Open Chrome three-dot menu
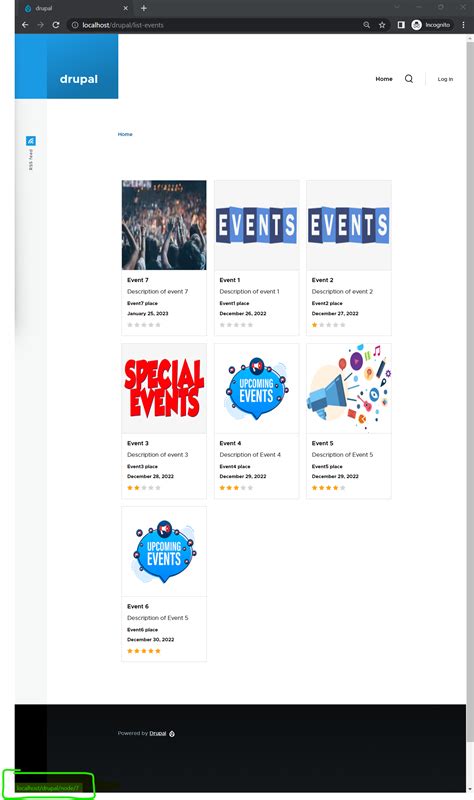The width and height of the screenshot is (474, 800). [463, 24]
